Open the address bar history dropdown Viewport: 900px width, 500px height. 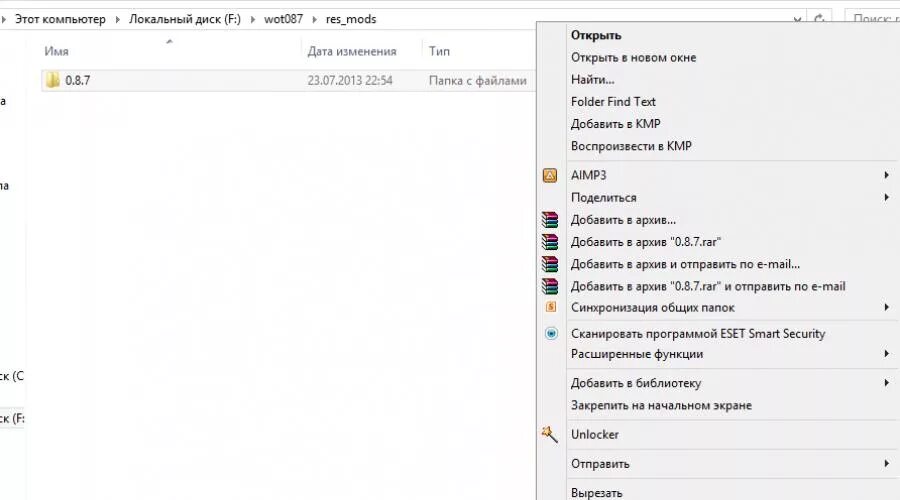point(798,20)
